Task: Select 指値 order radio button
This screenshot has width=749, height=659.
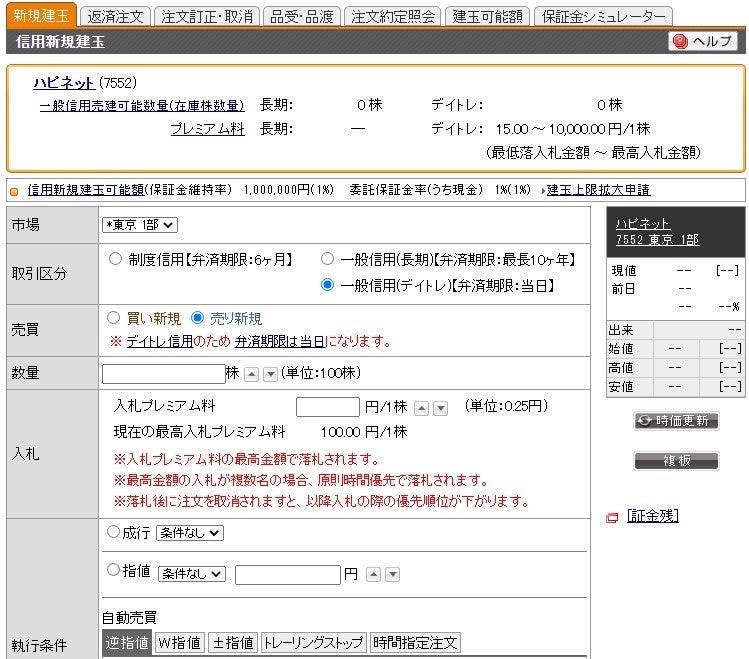Action: point(113,569)
